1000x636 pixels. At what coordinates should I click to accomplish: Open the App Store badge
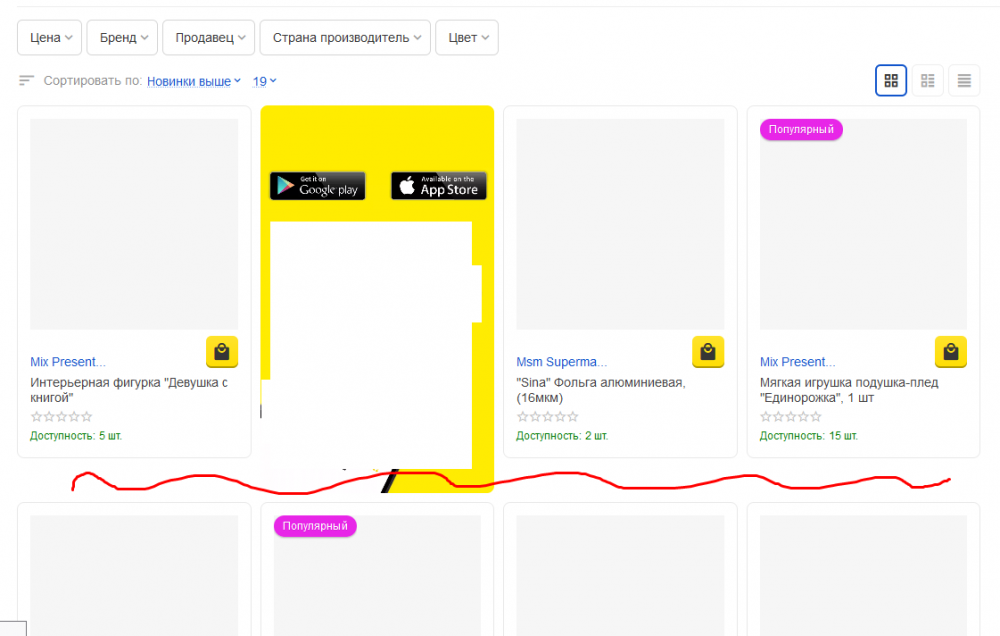click(x=438, y=186)
